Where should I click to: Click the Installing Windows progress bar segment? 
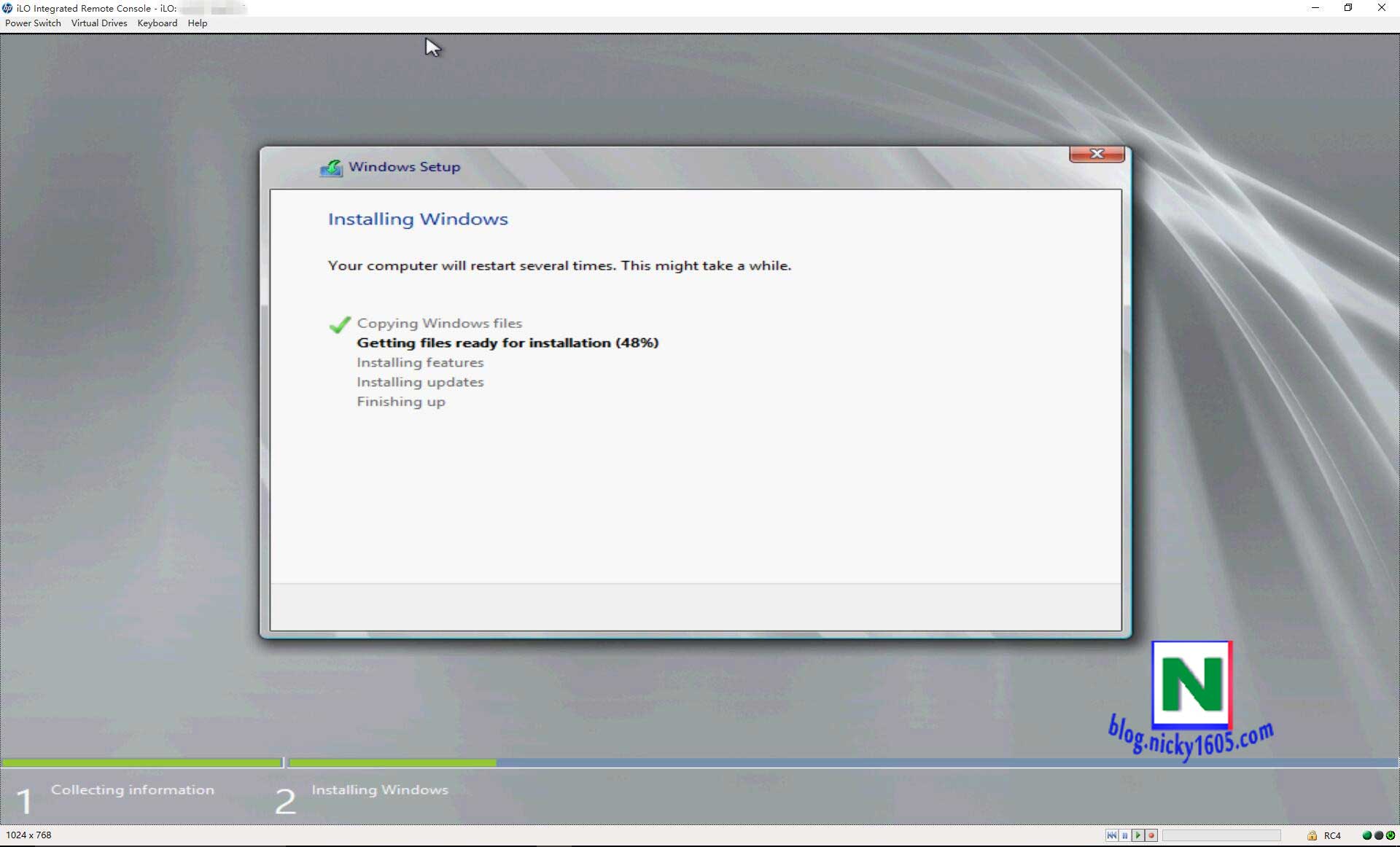click(392, 762)
